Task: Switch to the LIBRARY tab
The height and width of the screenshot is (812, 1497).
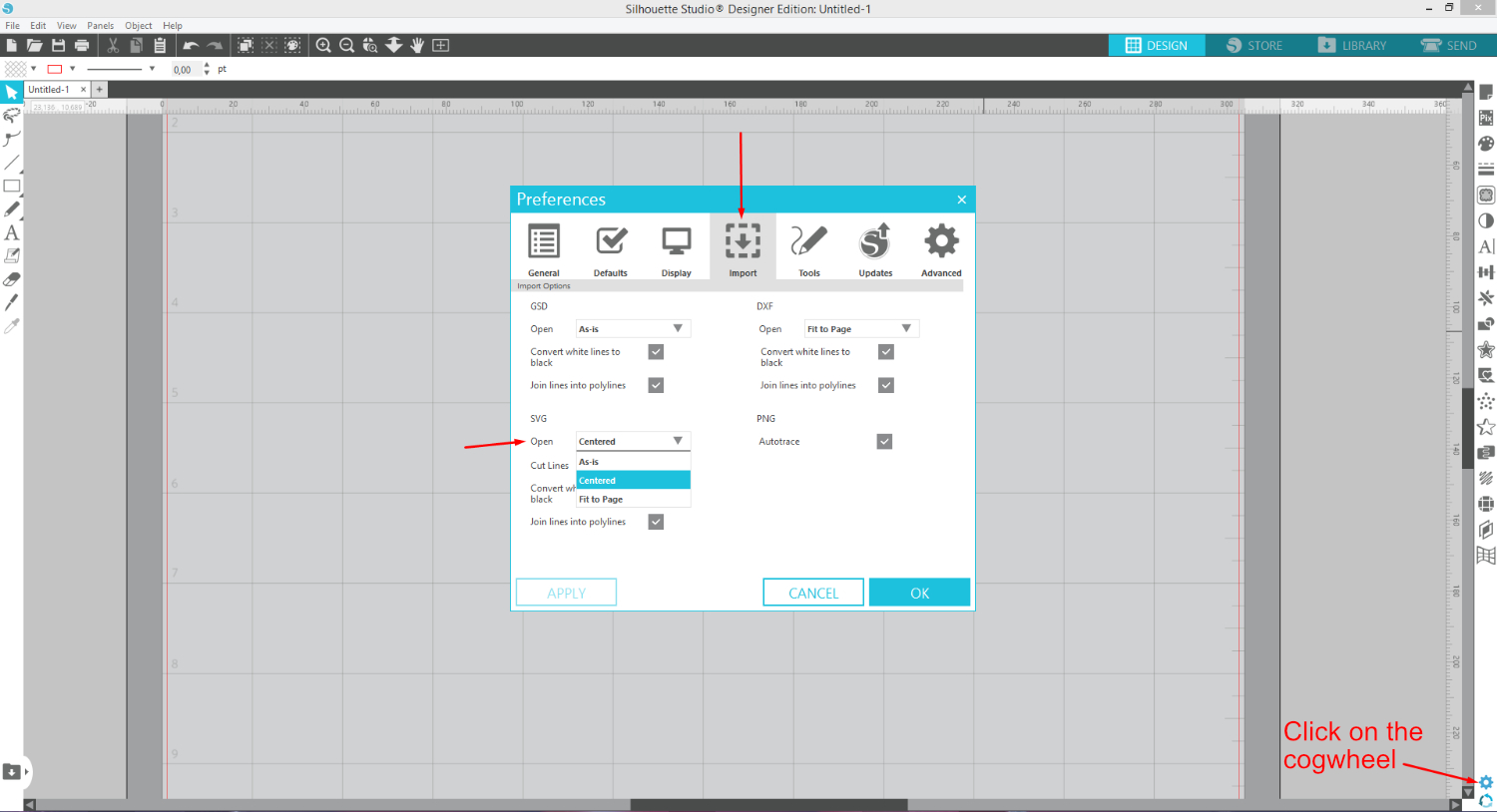Action: (1352, 45)
